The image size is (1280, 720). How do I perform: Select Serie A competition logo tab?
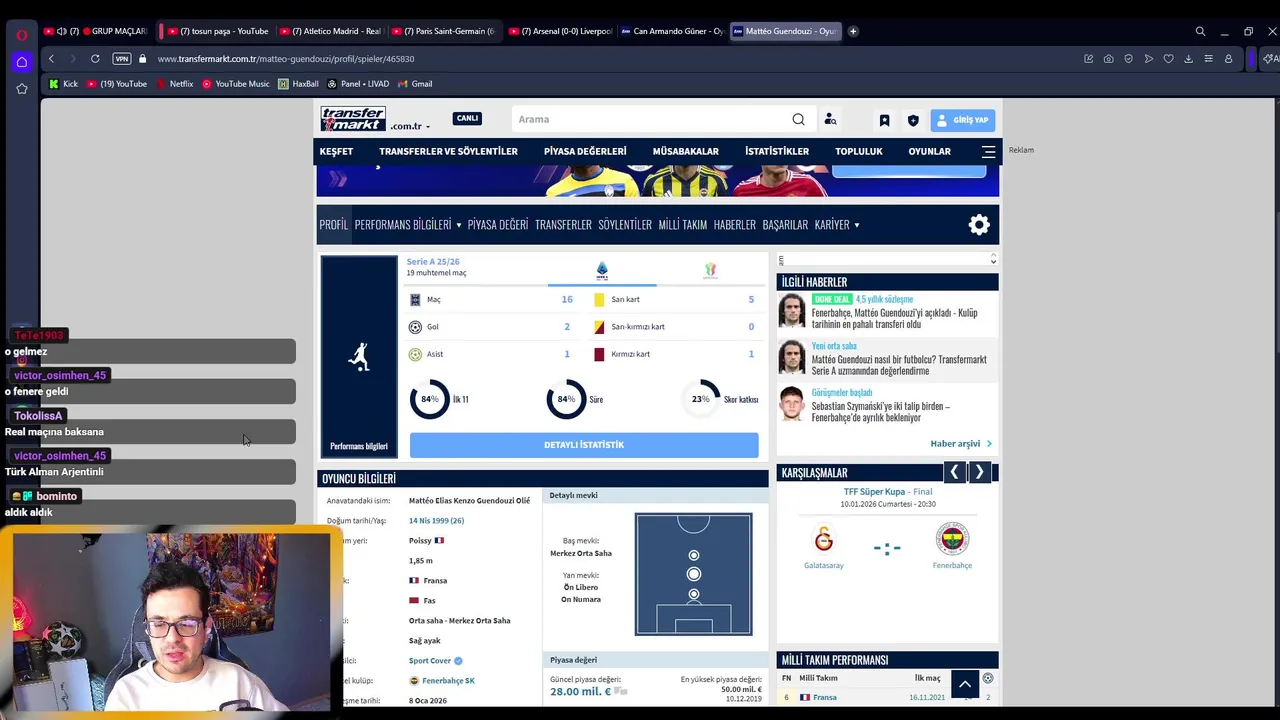pyautogui.click(x=602, y=270)
